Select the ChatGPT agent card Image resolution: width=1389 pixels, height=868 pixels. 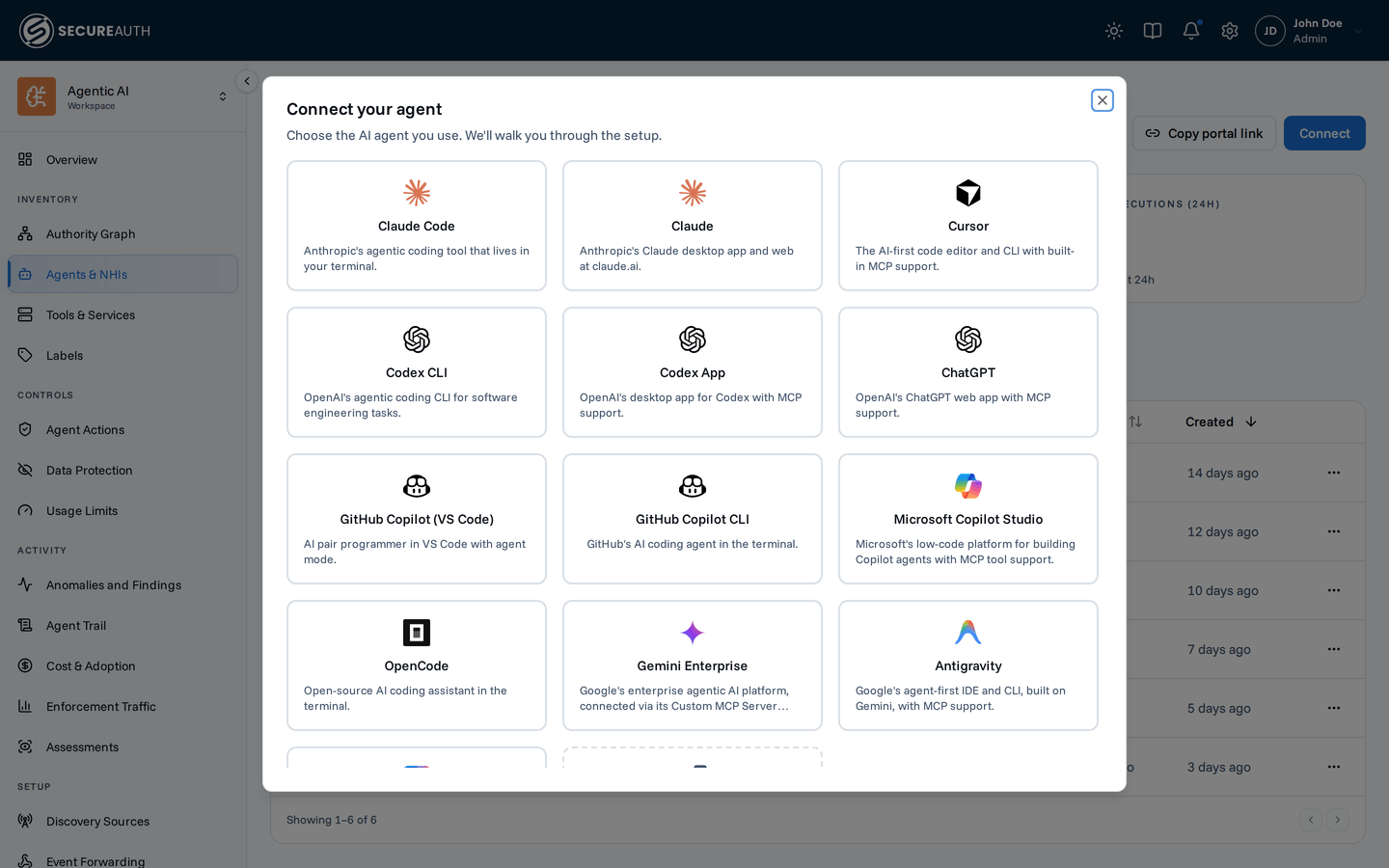pyautogui.click(x=968, y=372)
